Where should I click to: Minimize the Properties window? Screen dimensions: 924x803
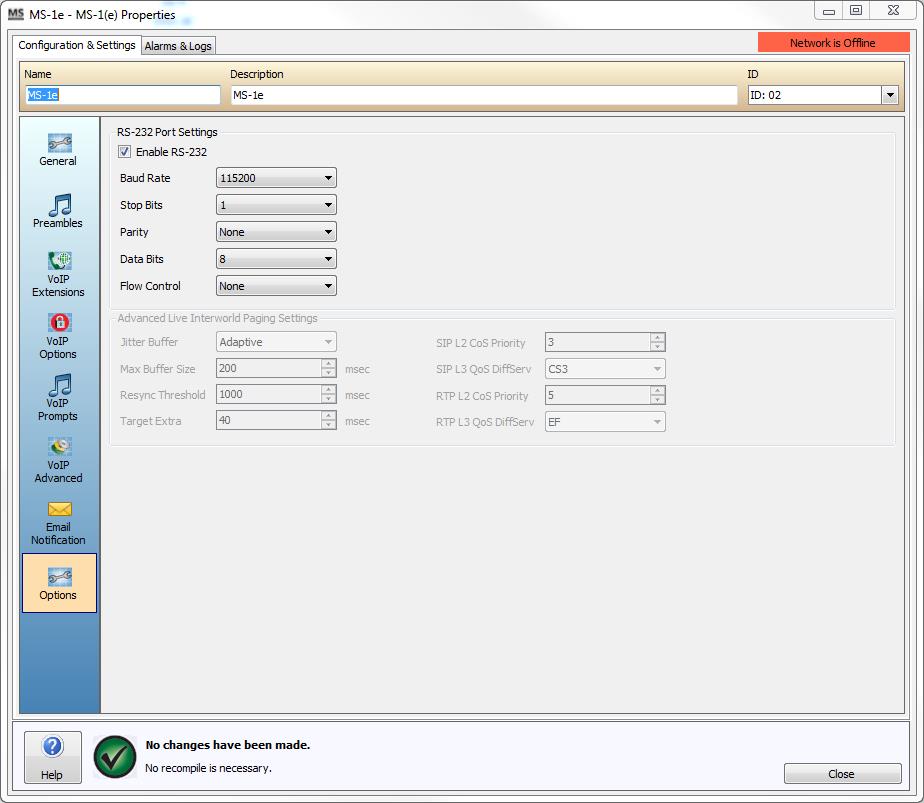(x=829, y=11)
